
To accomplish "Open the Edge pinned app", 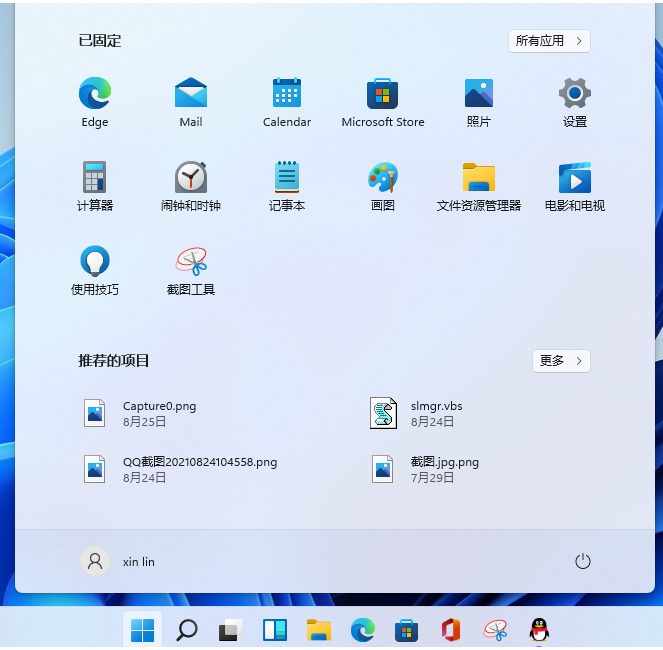I will click(95, 102).
